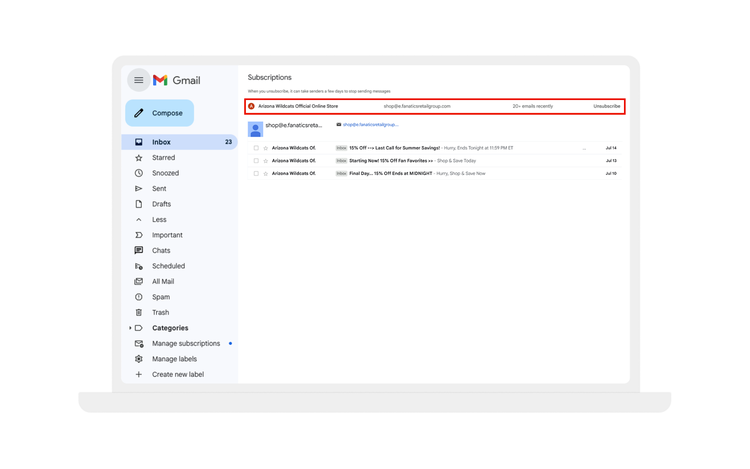Open the Spam folder
Viewport: 750px width, 469px height.
(x=160, y=297)
